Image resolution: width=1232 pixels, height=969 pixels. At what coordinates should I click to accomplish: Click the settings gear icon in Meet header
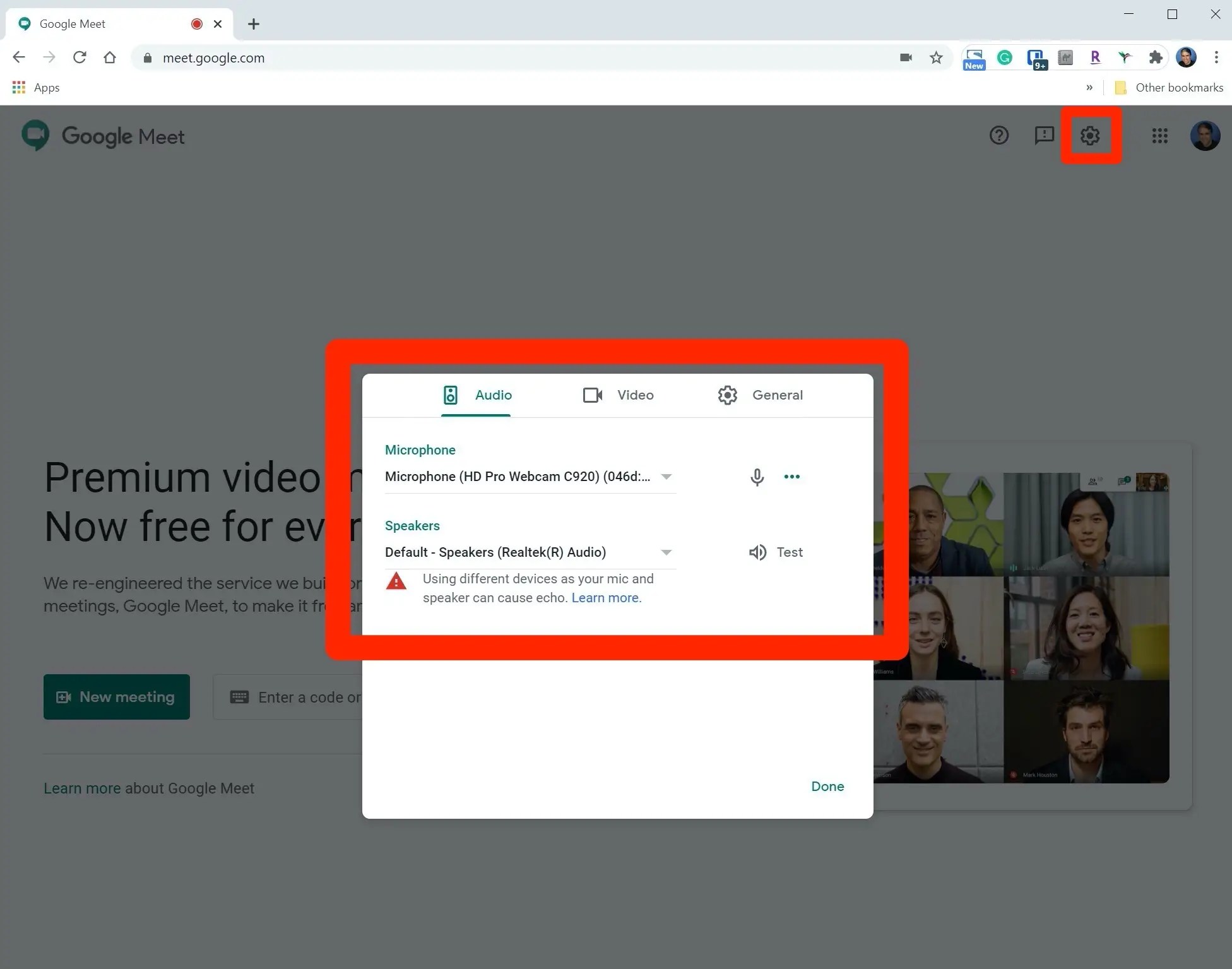[1090, 136]
